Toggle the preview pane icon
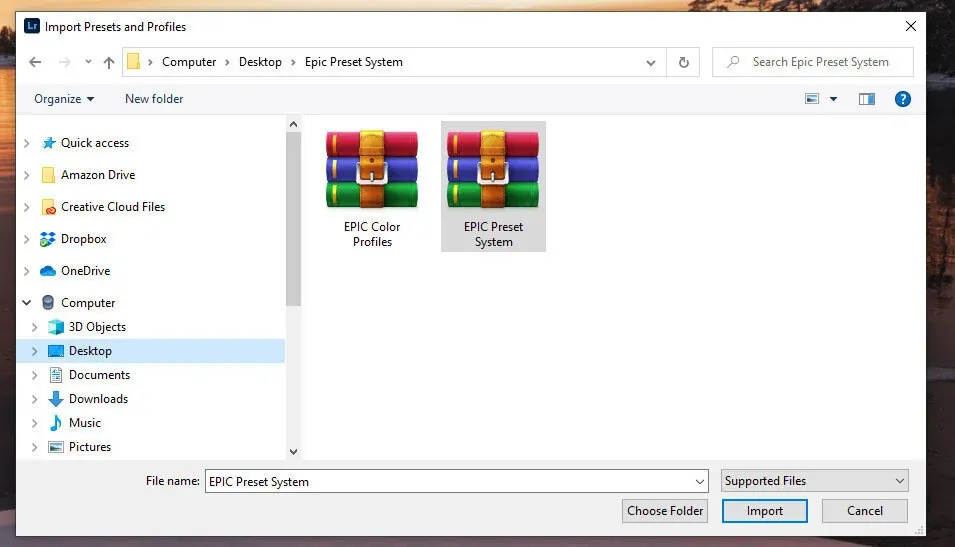 867,99
